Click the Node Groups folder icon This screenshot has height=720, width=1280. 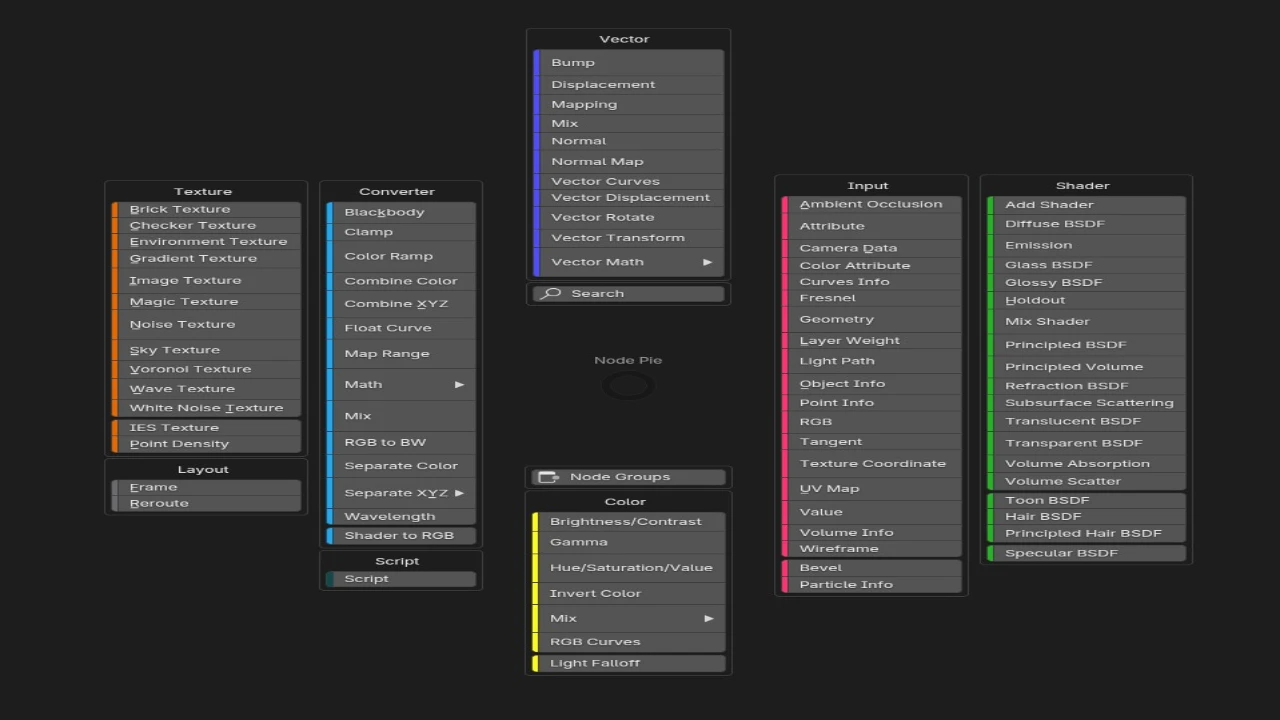548,477
